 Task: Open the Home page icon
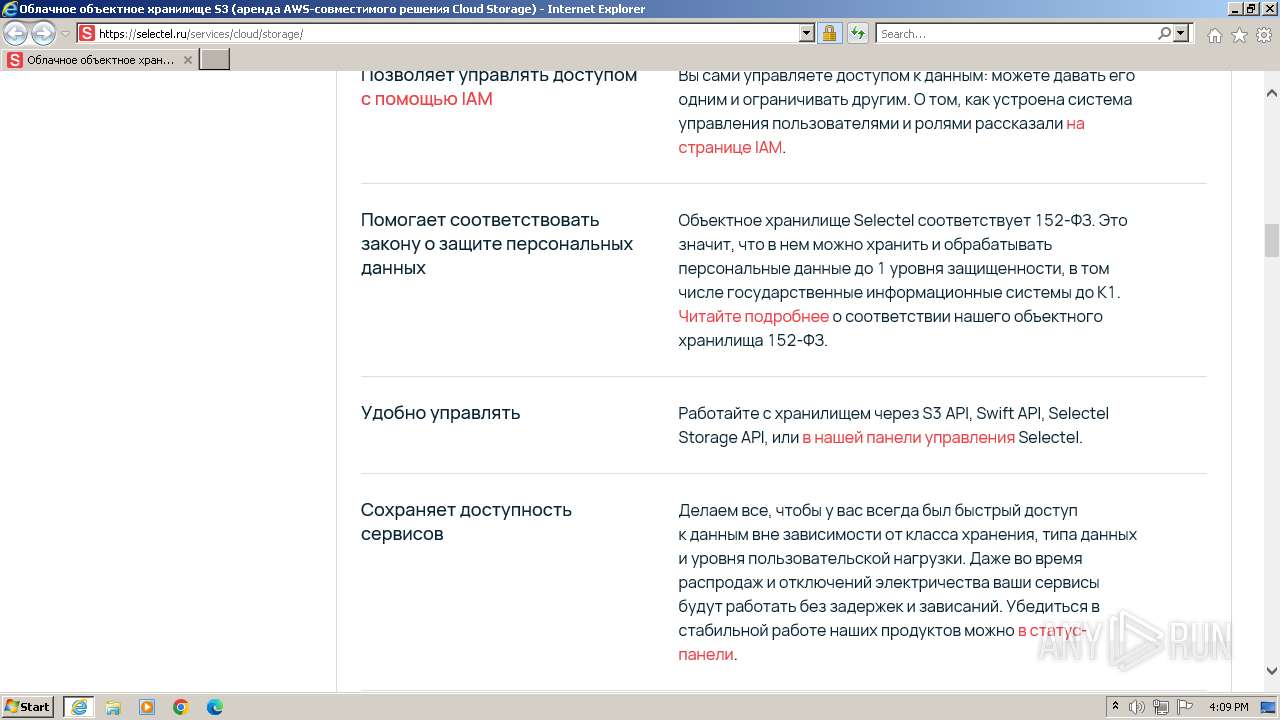coord(1214,35)
